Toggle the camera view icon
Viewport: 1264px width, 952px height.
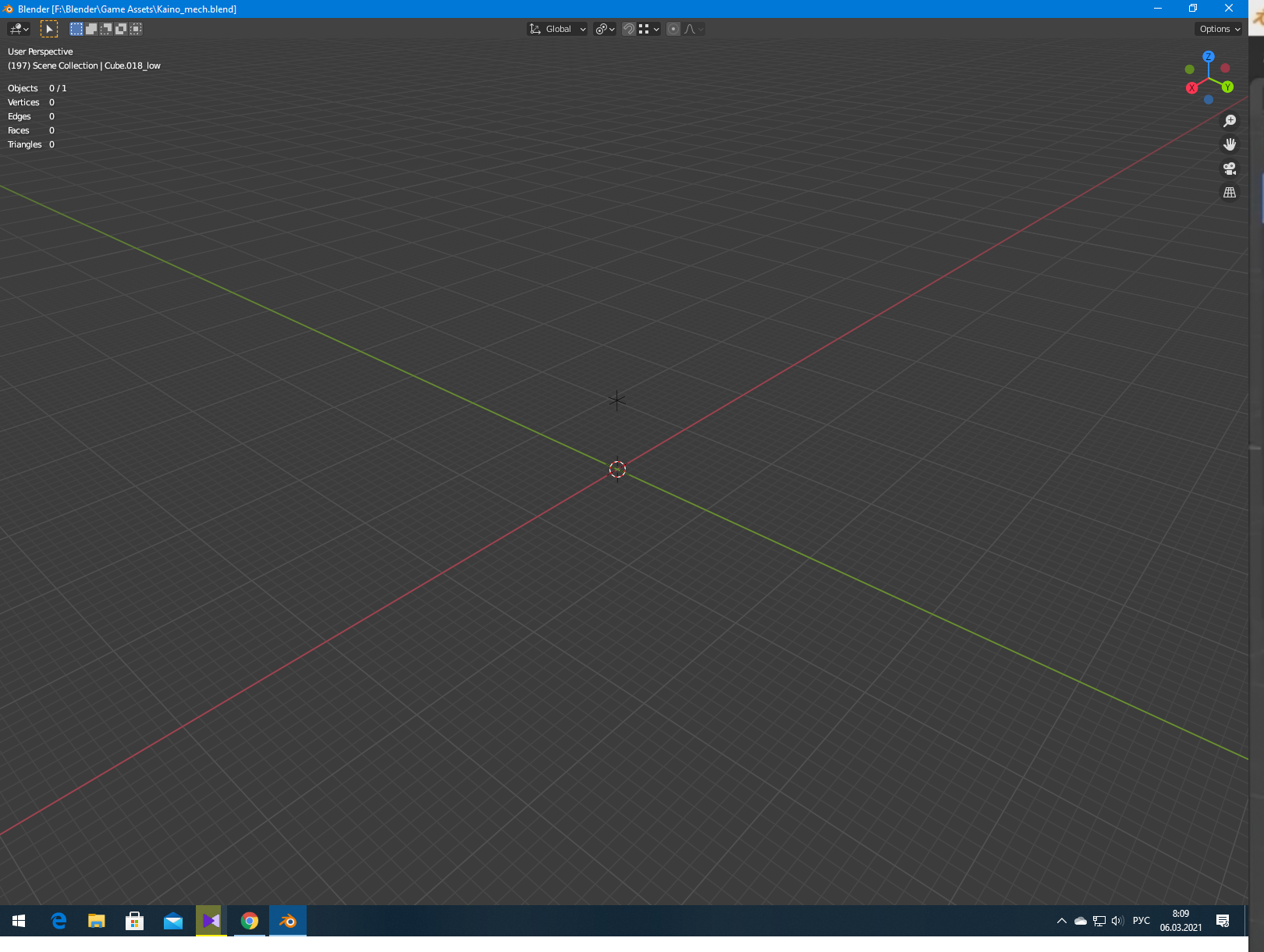[1230, 169]
